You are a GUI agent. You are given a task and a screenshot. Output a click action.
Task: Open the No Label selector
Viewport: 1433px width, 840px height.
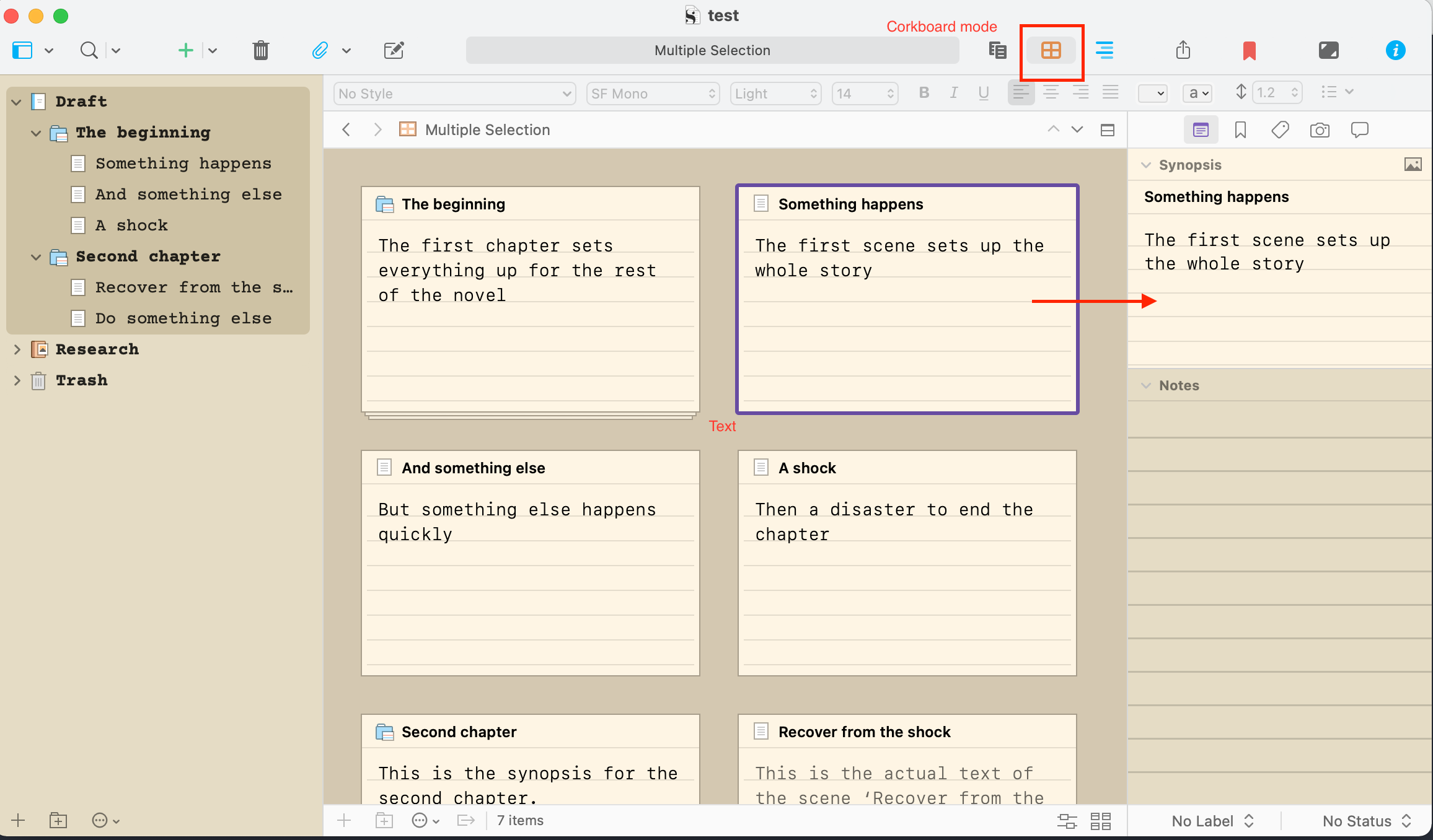click(1212, 821)
